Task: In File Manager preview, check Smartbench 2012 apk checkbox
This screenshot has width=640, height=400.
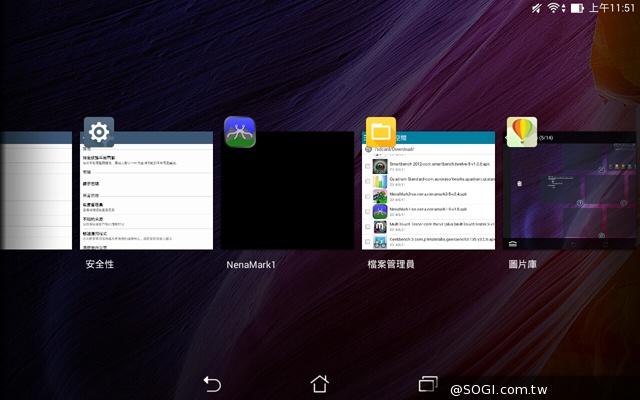Action: click(x=368, y=167)
